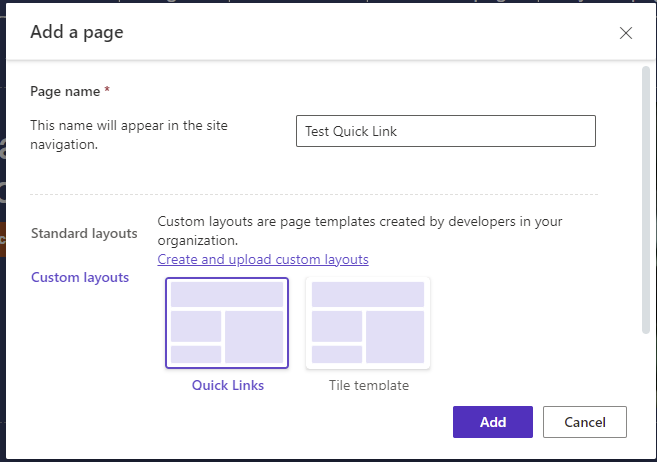Click the dialog vertical scrollbar

pos(646,200)
